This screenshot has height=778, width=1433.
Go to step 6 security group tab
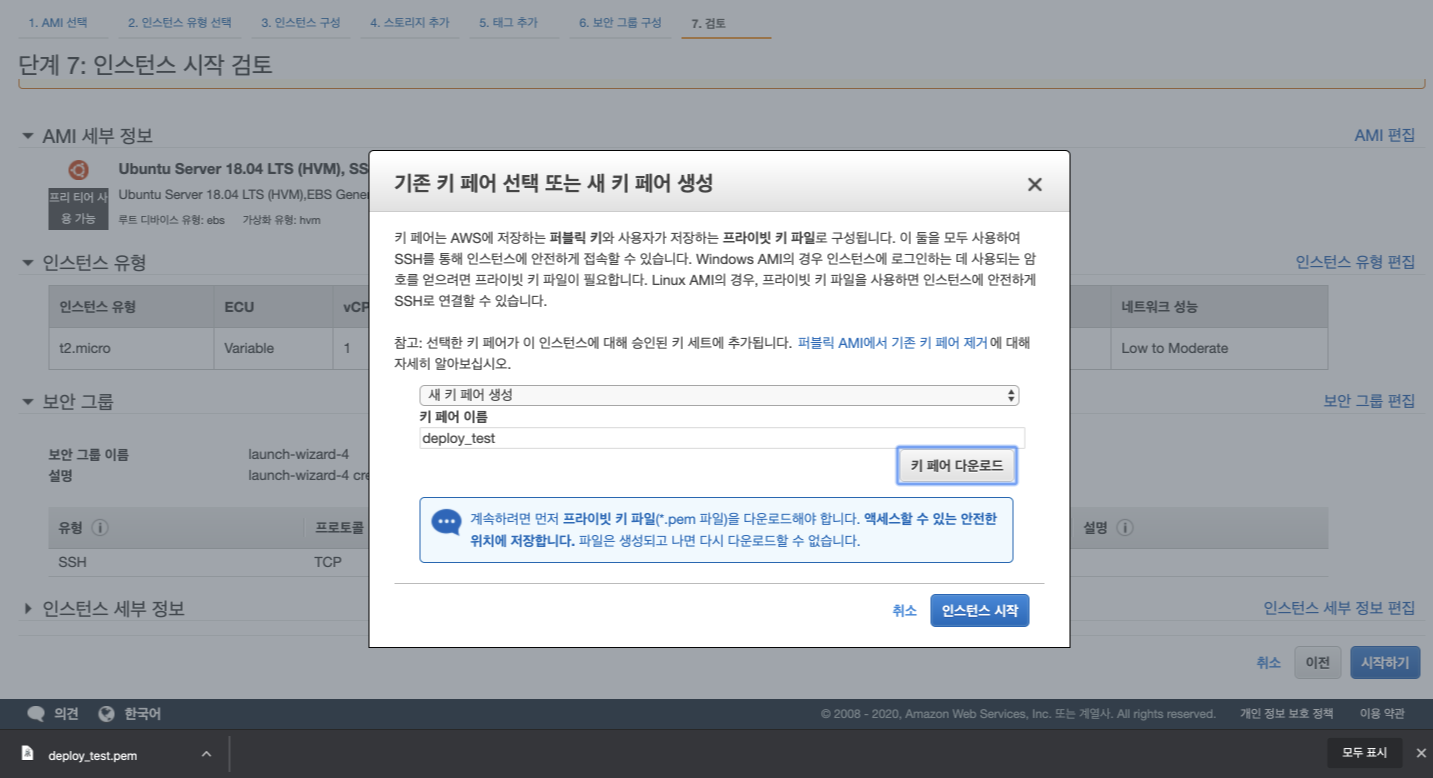tap(619, 22)
